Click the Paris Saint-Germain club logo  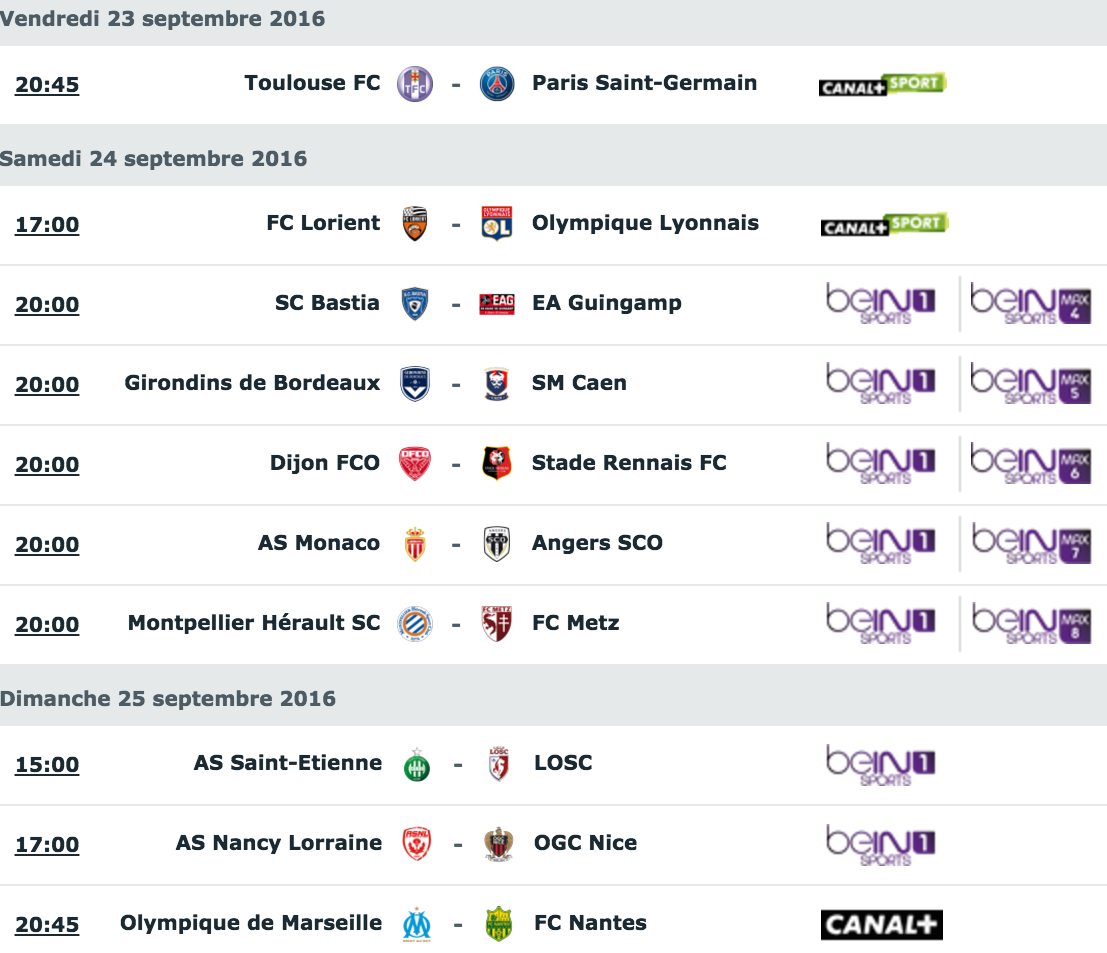click(x=497, y=84)
